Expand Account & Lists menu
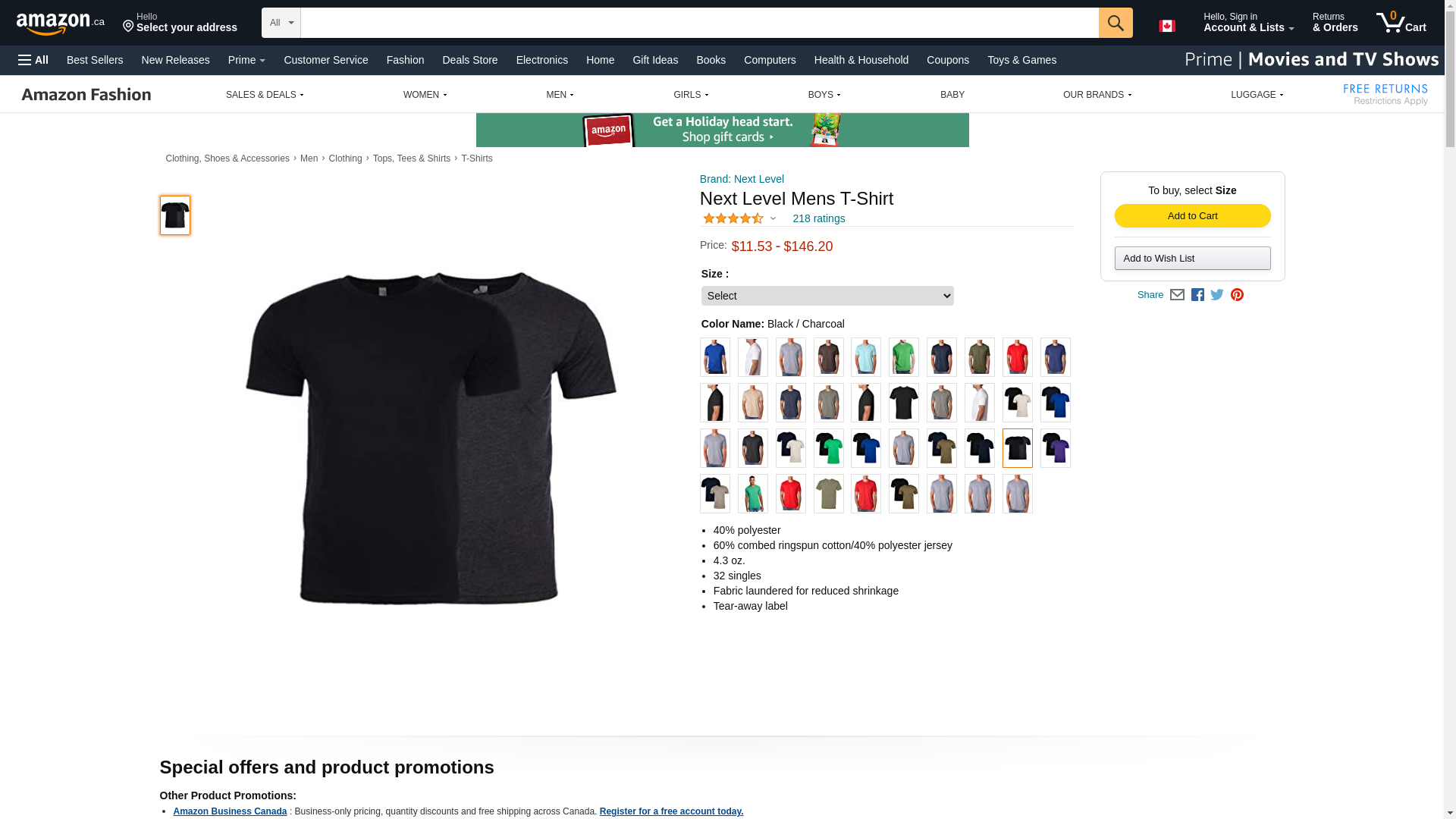 1248,22
